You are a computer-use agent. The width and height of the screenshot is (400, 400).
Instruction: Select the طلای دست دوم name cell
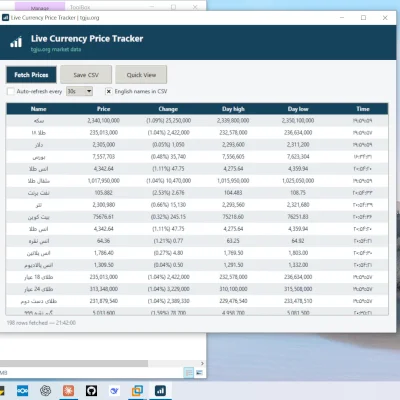[39, 301]
